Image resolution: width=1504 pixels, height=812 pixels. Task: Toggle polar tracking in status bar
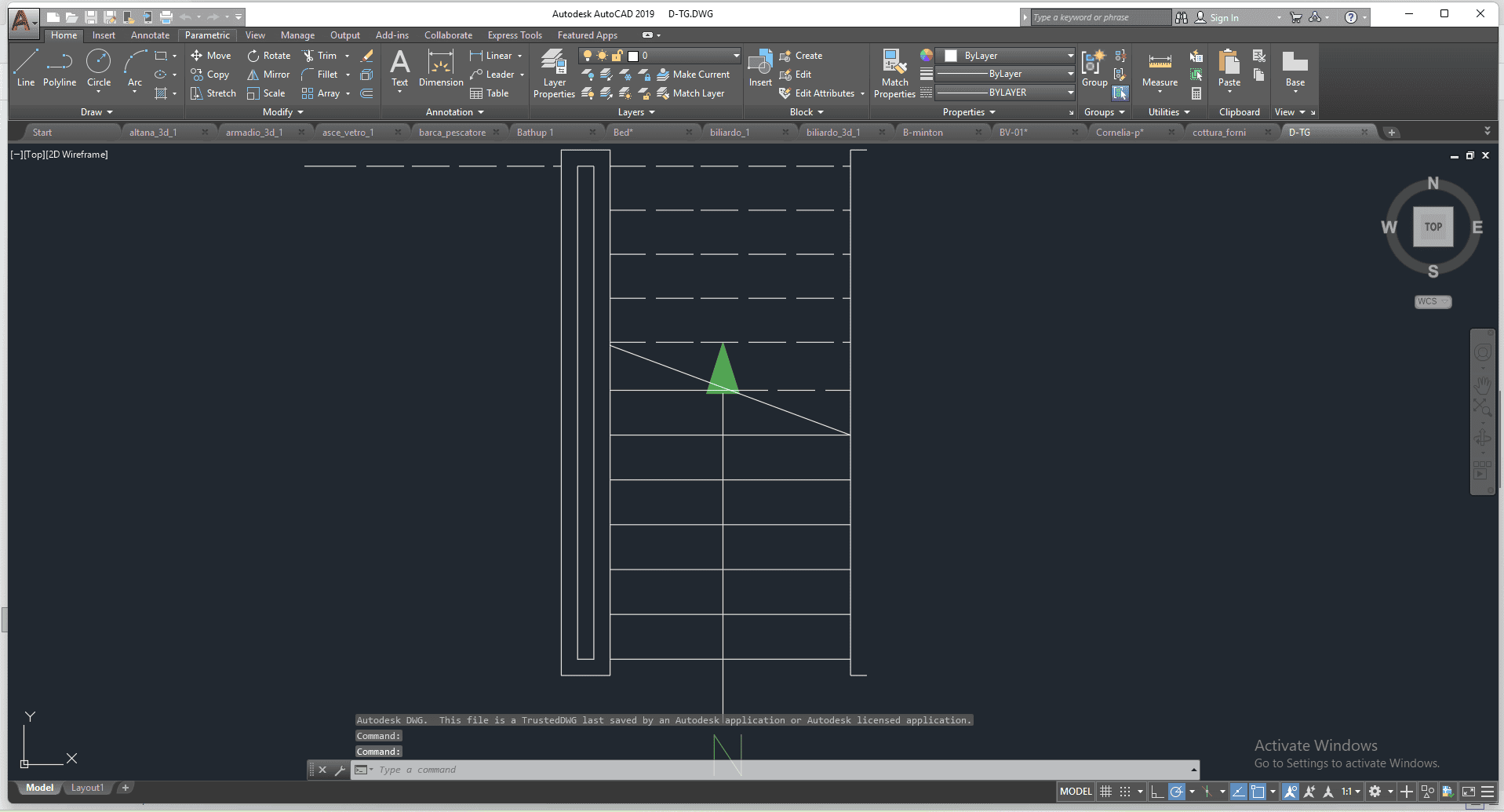click(1176, 792)
